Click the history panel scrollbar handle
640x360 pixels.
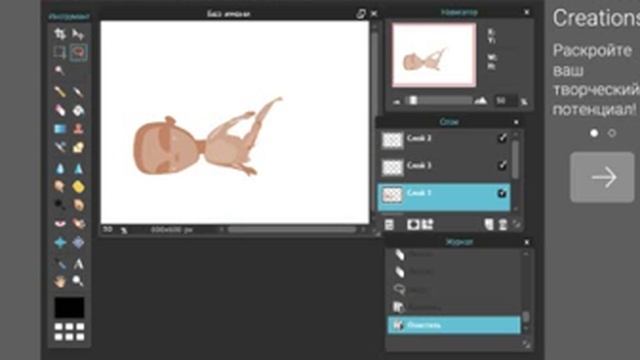point(526,317)
